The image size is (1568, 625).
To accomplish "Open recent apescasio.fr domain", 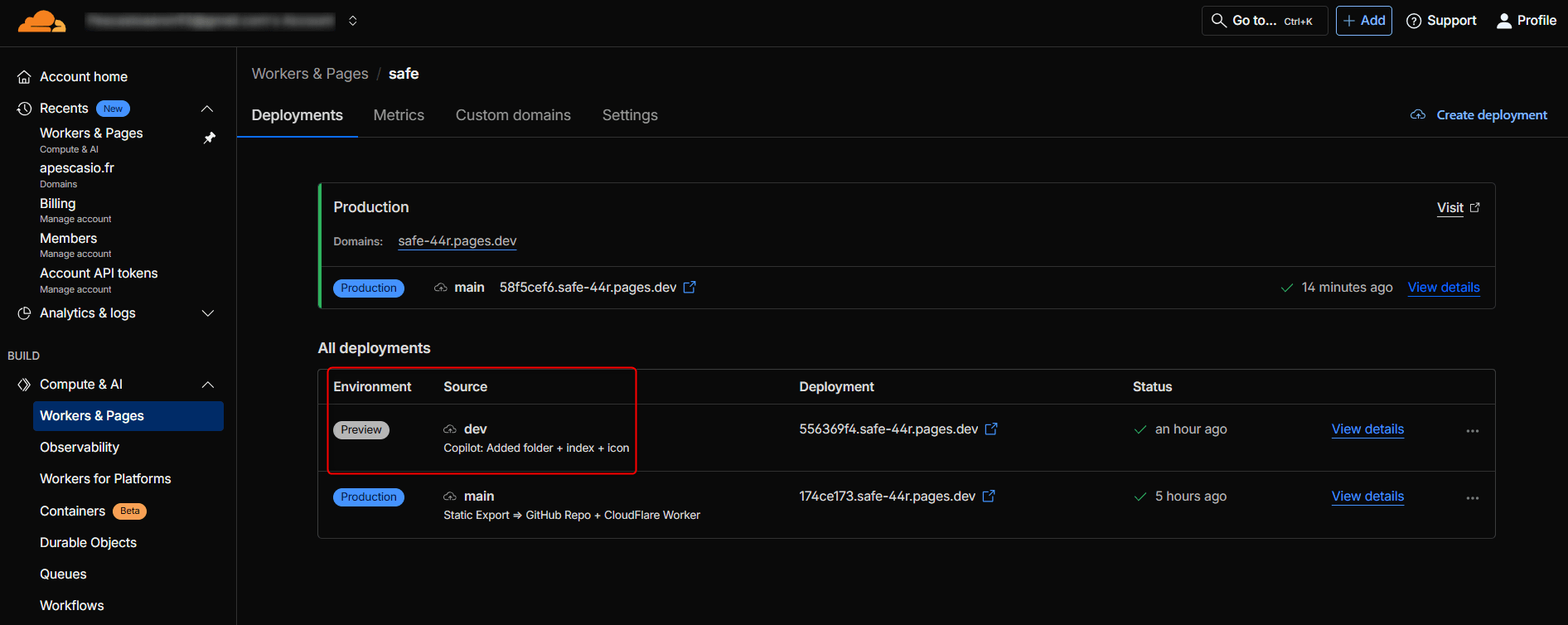I will coord(77,175).
